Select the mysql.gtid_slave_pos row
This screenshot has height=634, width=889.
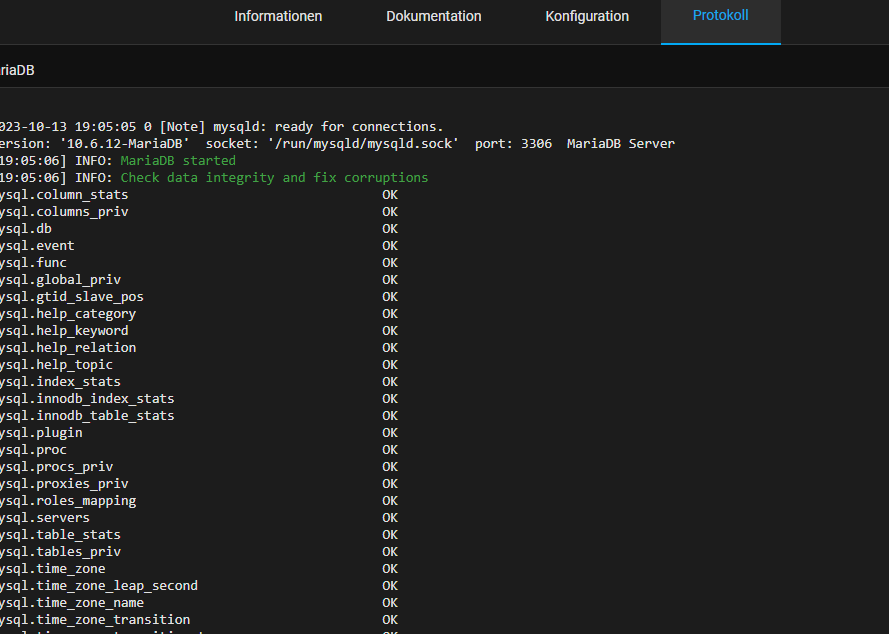point(199,297)
